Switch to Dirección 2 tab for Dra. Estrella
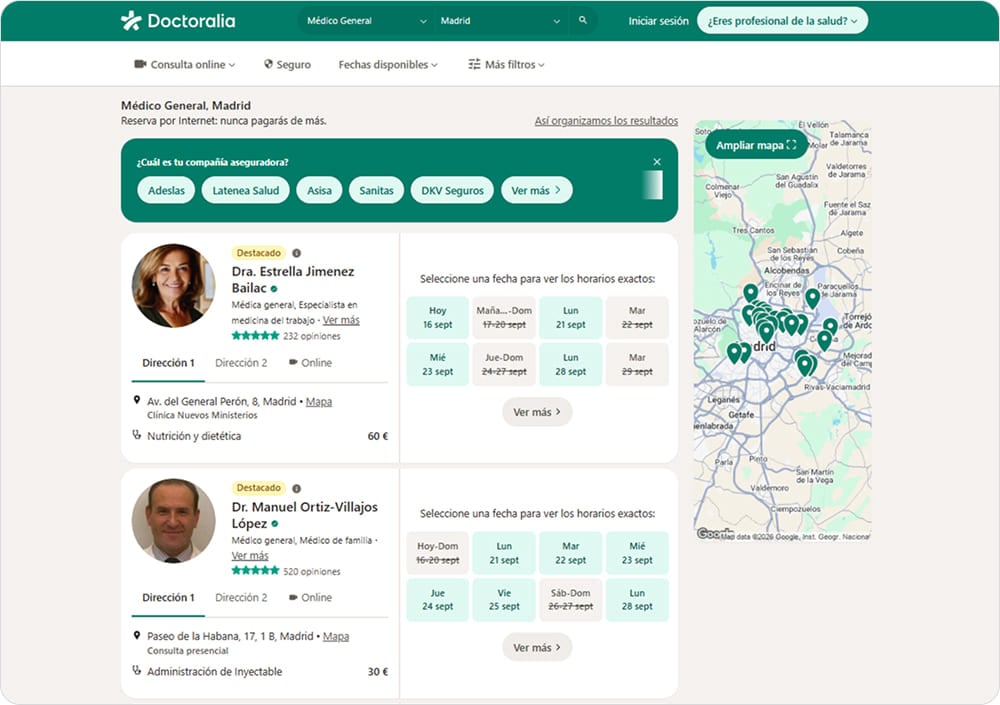This screenshot has width=1000, height=705. pos(241,362)
